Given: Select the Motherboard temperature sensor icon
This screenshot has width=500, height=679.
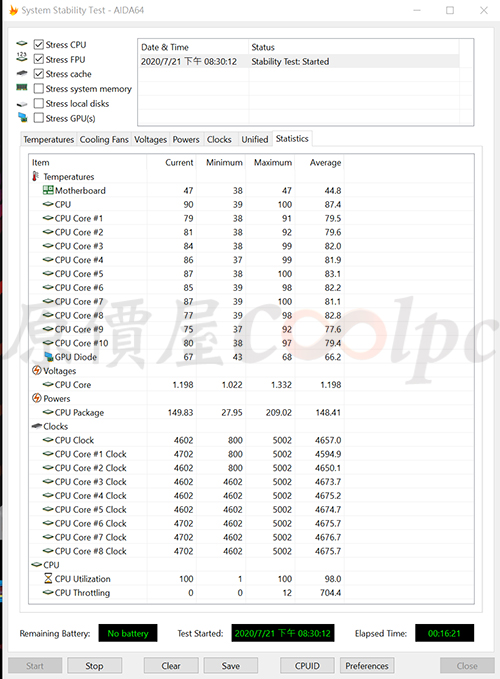Looking at the screenshot, I should click(48, 190).
